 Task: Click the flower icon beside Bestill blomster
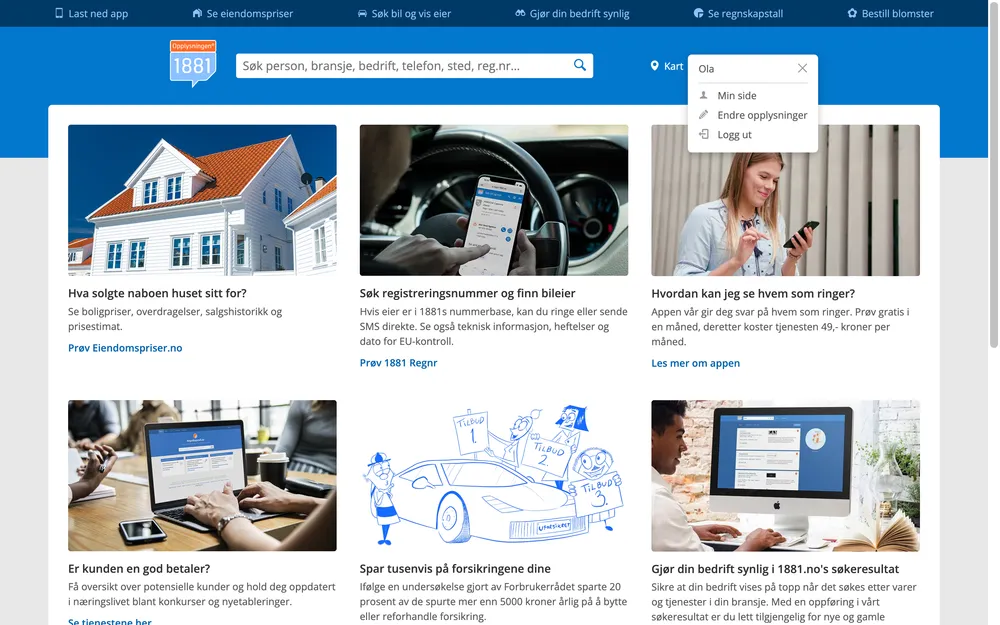click(x=852, y=14)
